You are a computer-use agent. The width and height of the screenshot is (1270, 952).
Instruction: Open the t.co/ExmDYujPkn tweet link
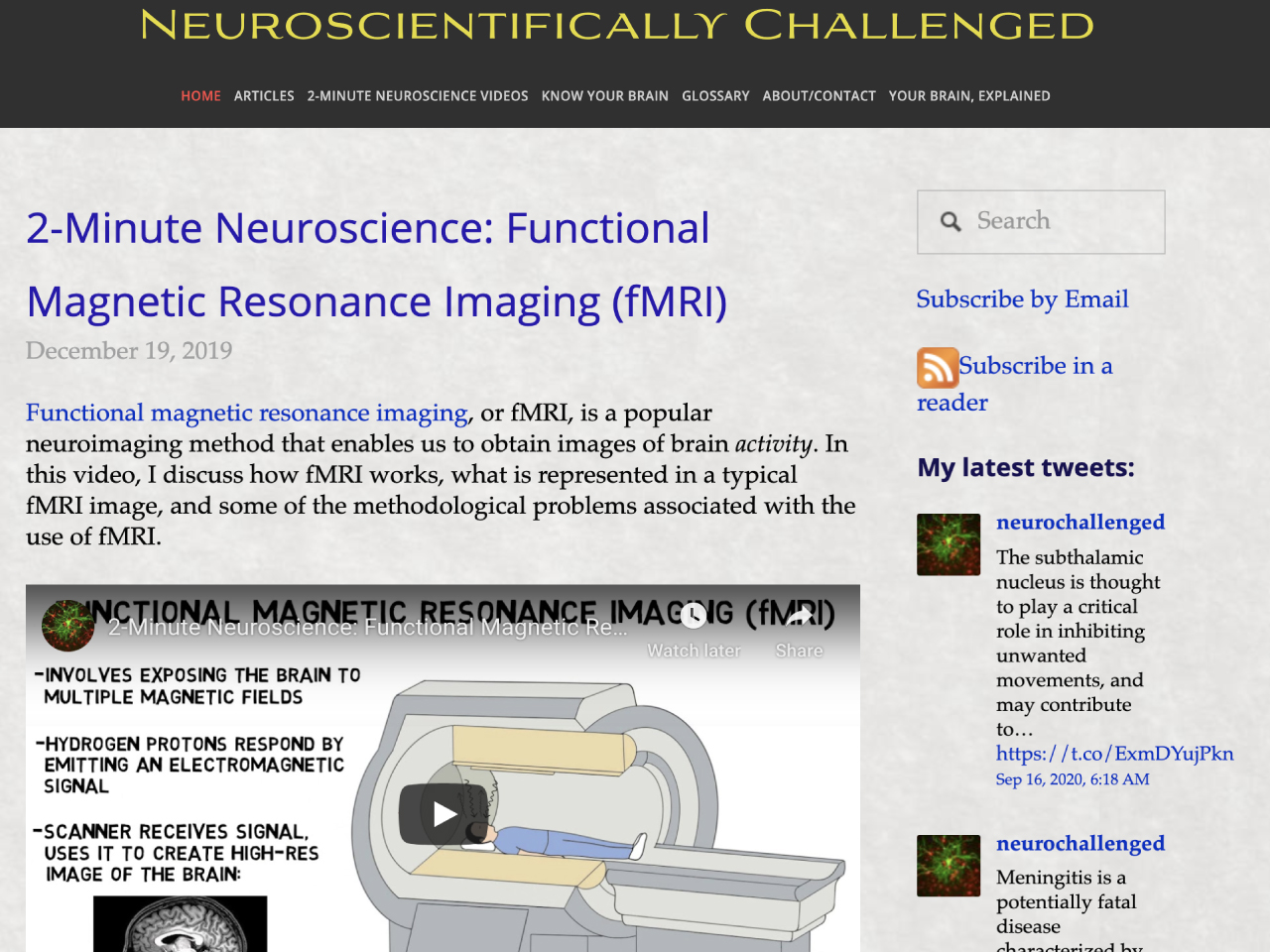(1115, 754)
